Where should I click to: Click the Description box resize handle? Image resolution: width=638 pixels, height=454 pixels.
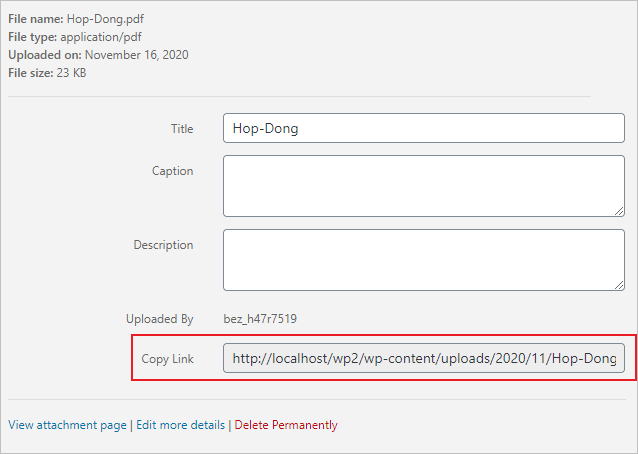click(x=619, y=285)
